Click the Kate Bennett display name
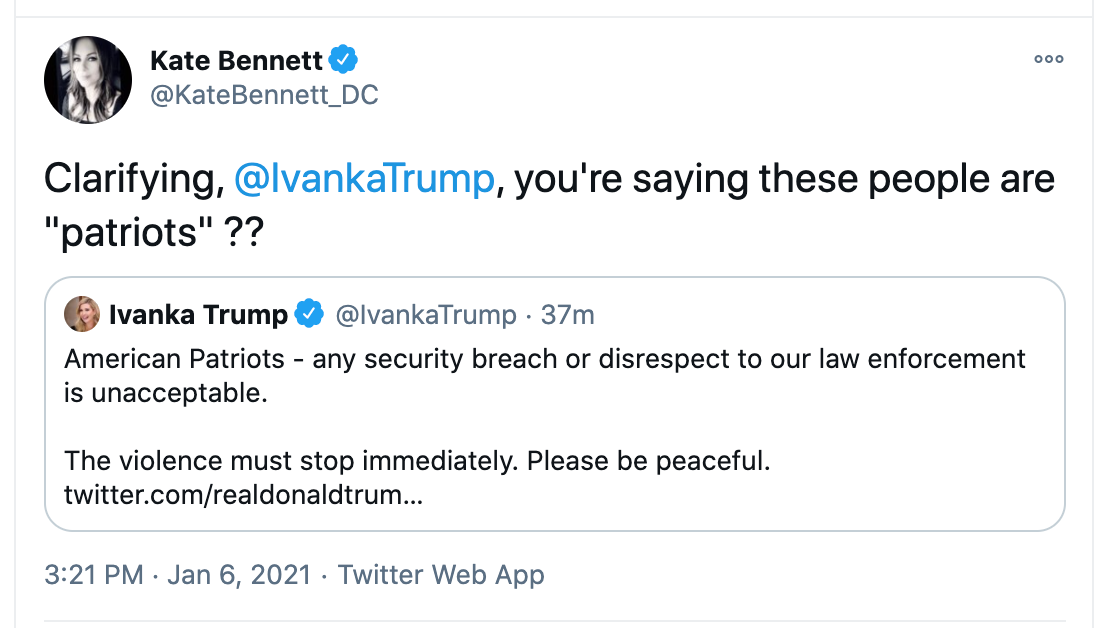1120x628 pixels. click(237, 59)
